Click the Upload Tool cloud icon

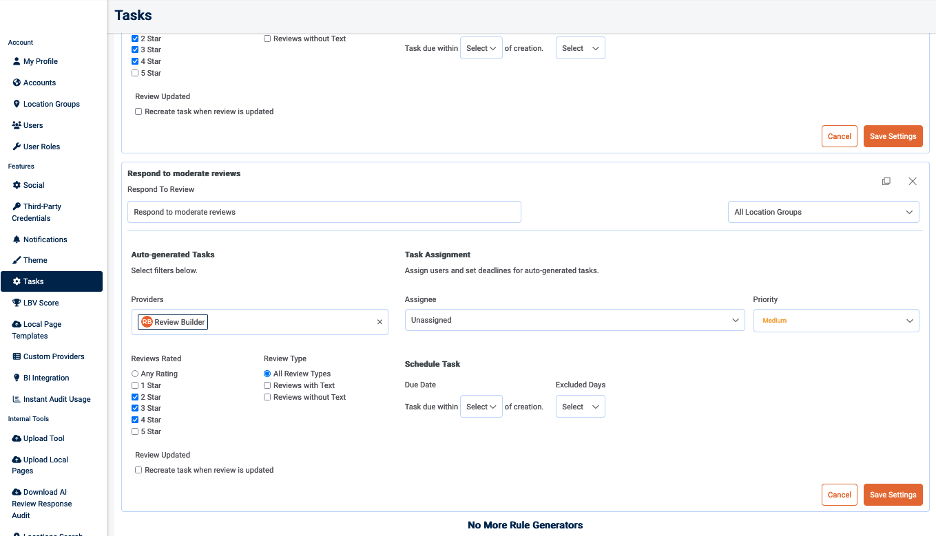click(16, 438)
